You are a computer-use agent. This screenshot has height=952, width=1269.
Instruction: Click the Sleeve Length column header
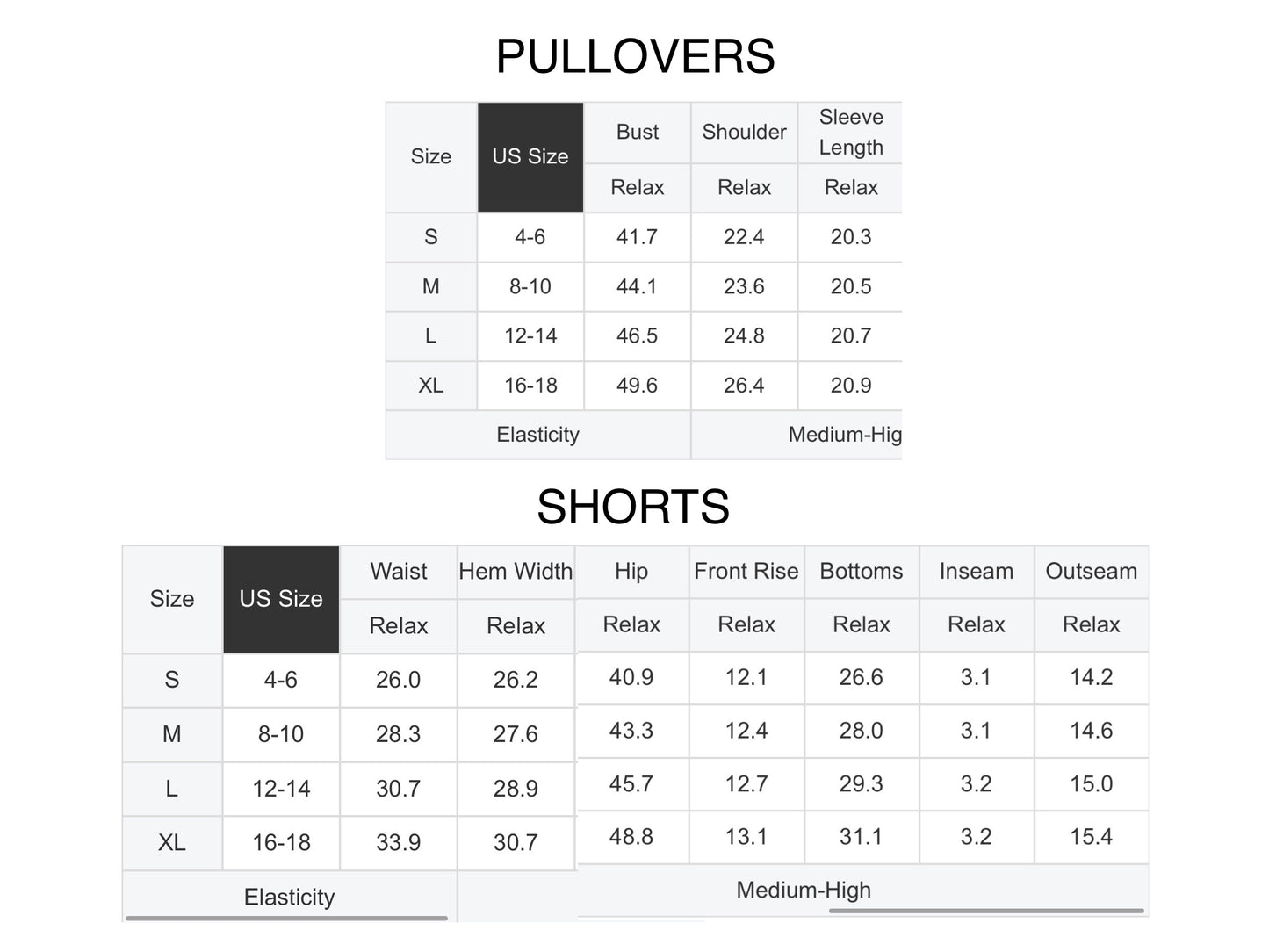click(x=850, y=133)
